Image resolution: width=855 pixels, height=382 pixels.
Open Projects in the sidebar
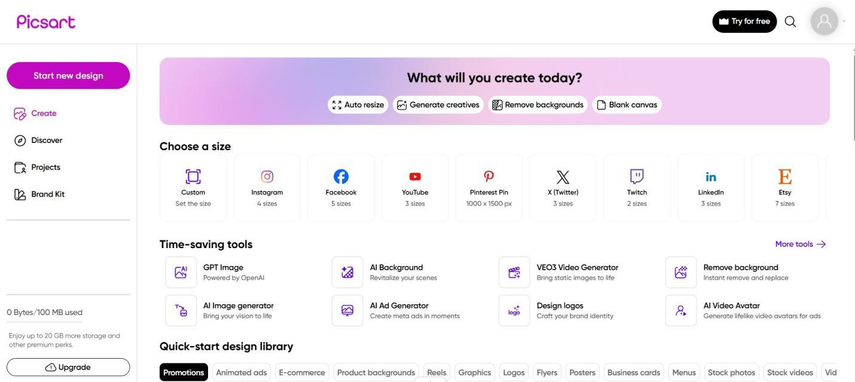coord(37,167)
